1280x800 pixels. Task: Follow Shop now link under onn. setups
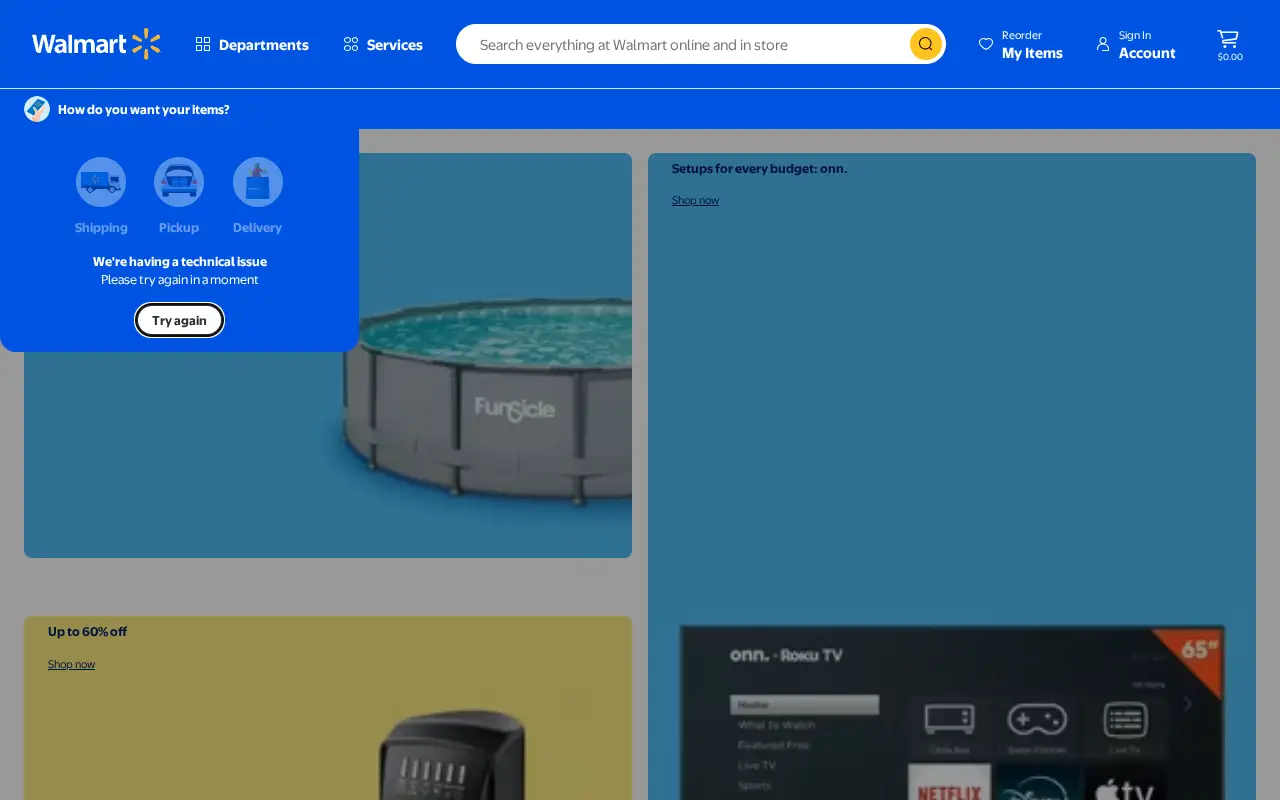pos(695,200)
